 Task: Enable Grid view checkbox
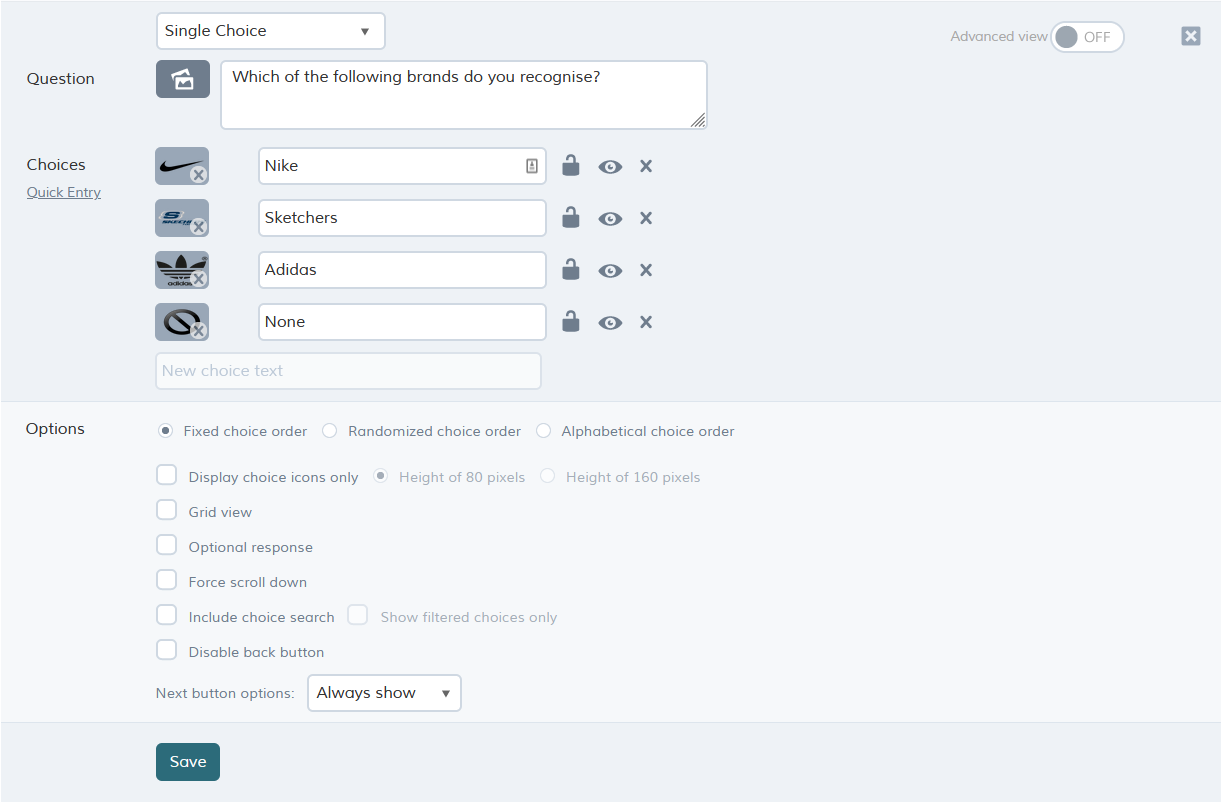(167, 510)
